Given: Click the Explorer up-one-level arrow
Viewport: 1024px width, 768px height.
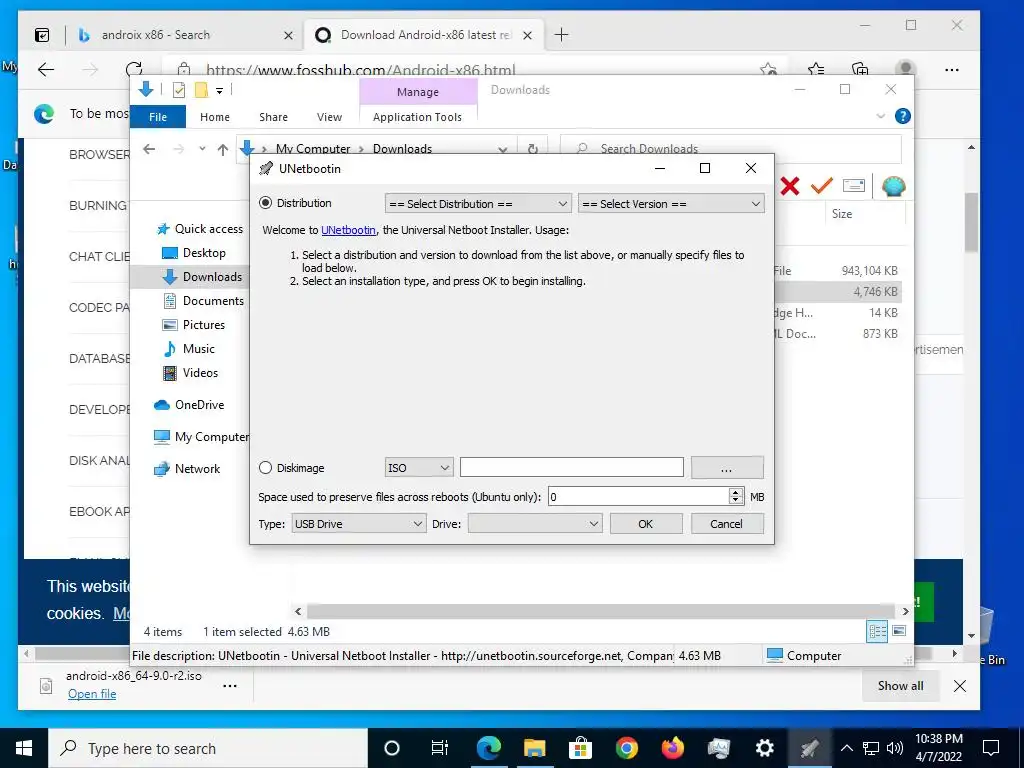Looking at the screenshot, I should click(223, 150).
